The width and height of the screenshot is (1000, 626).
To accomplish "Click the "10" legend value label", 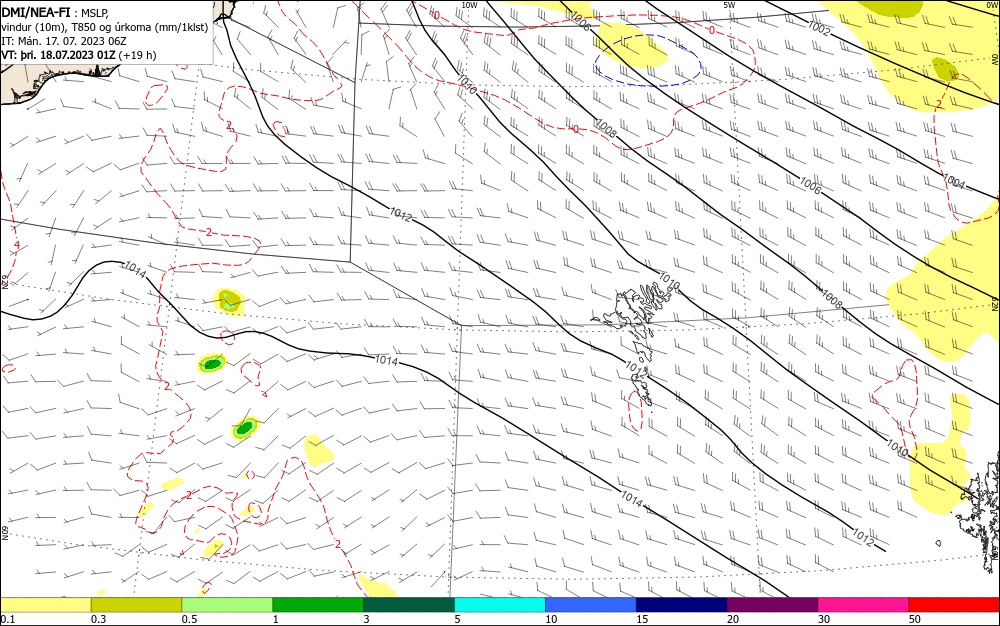I will tap(551, 619).
